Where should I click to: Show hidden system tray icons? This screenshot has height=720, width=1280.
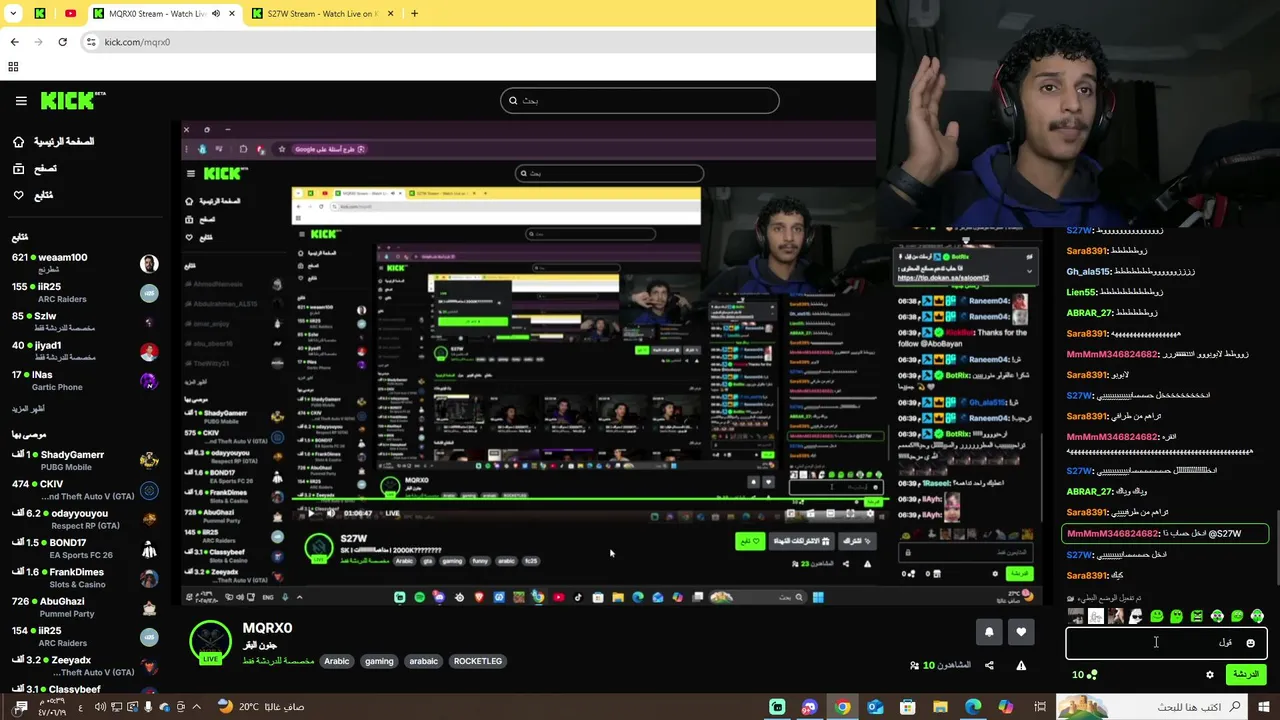pos(196,707)
